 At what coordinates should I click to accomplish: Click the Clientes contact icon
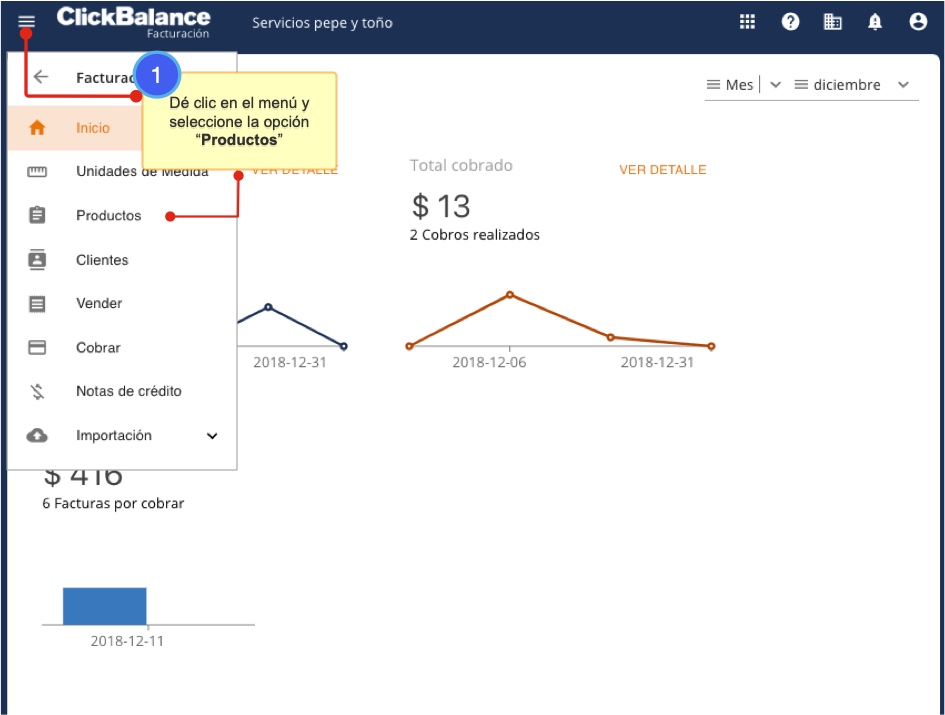click(x=37, y=260)
